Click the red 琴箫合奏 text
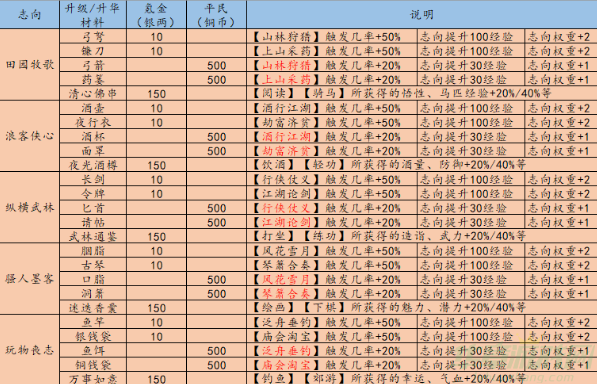 coord(286,294)
